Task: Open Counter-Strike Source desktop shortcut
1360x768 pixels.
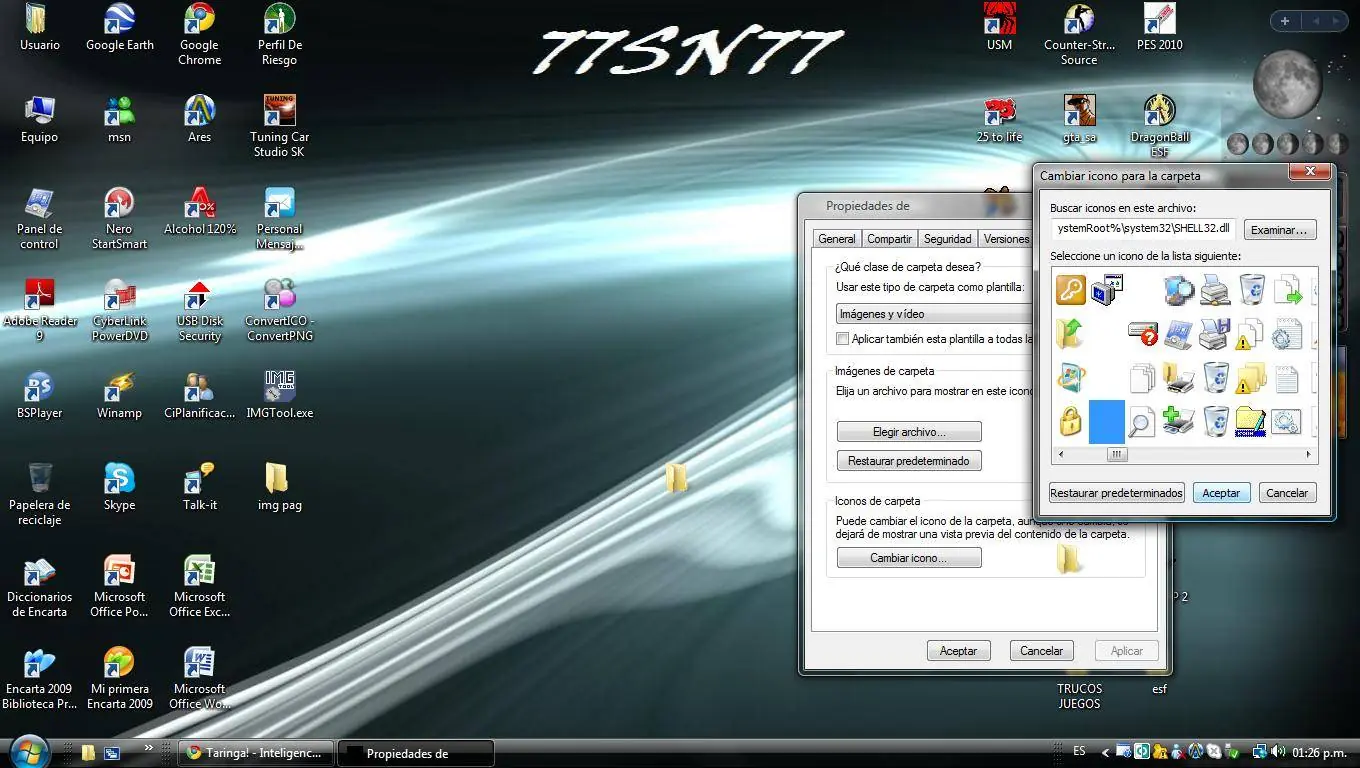Action: pyautogui.click(x=1079, y=34)
